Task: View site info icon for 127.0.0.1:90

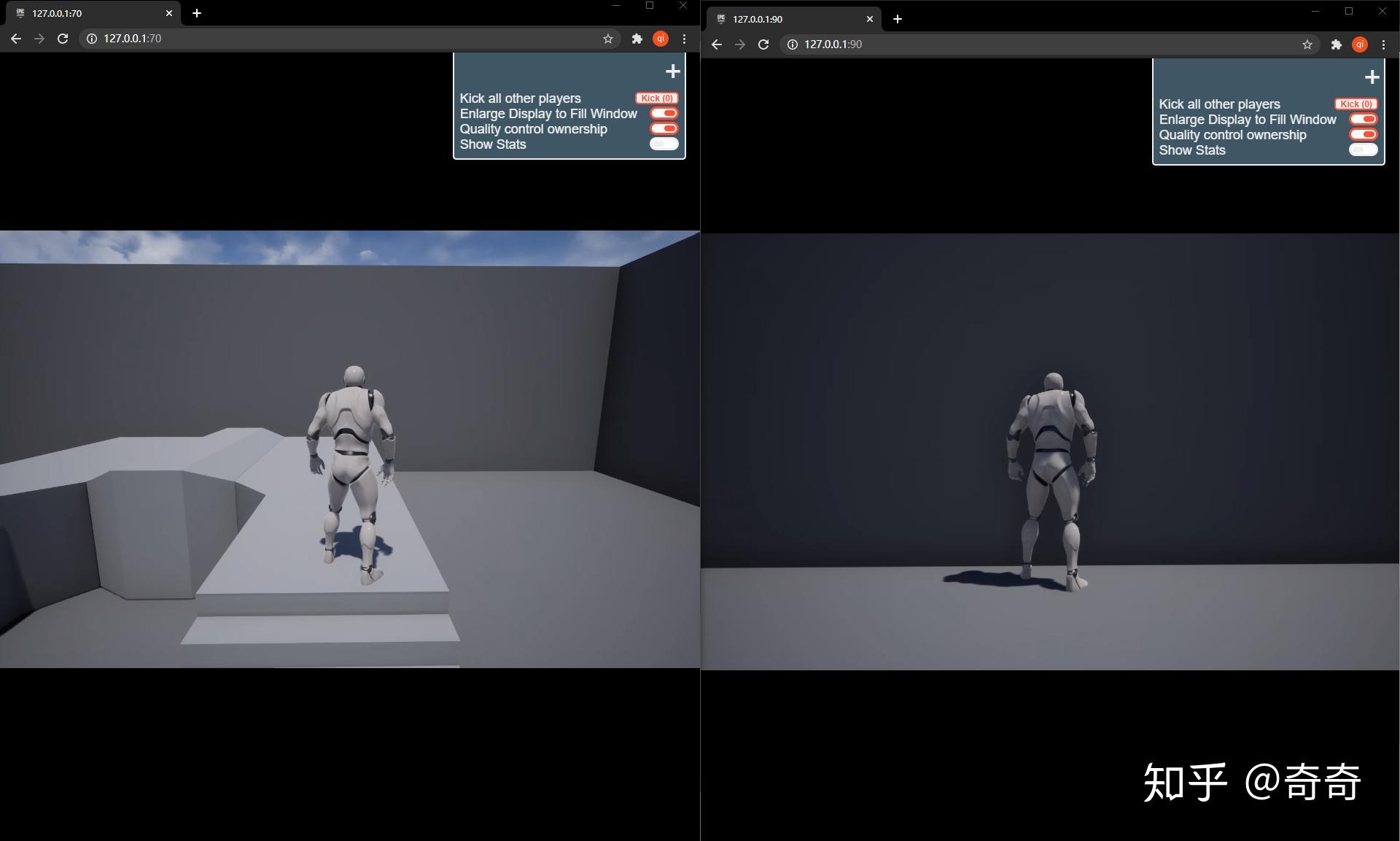Action: pyautogui.click(x=793, y=44)
